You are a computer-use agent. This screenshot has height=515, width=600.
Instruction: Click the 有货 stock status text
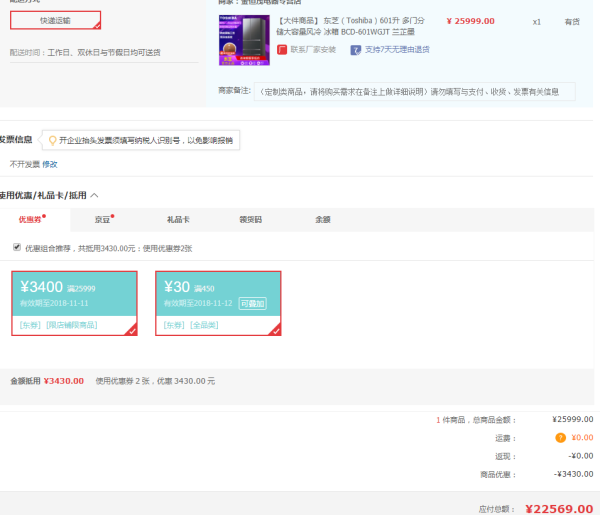click(572, 22)
